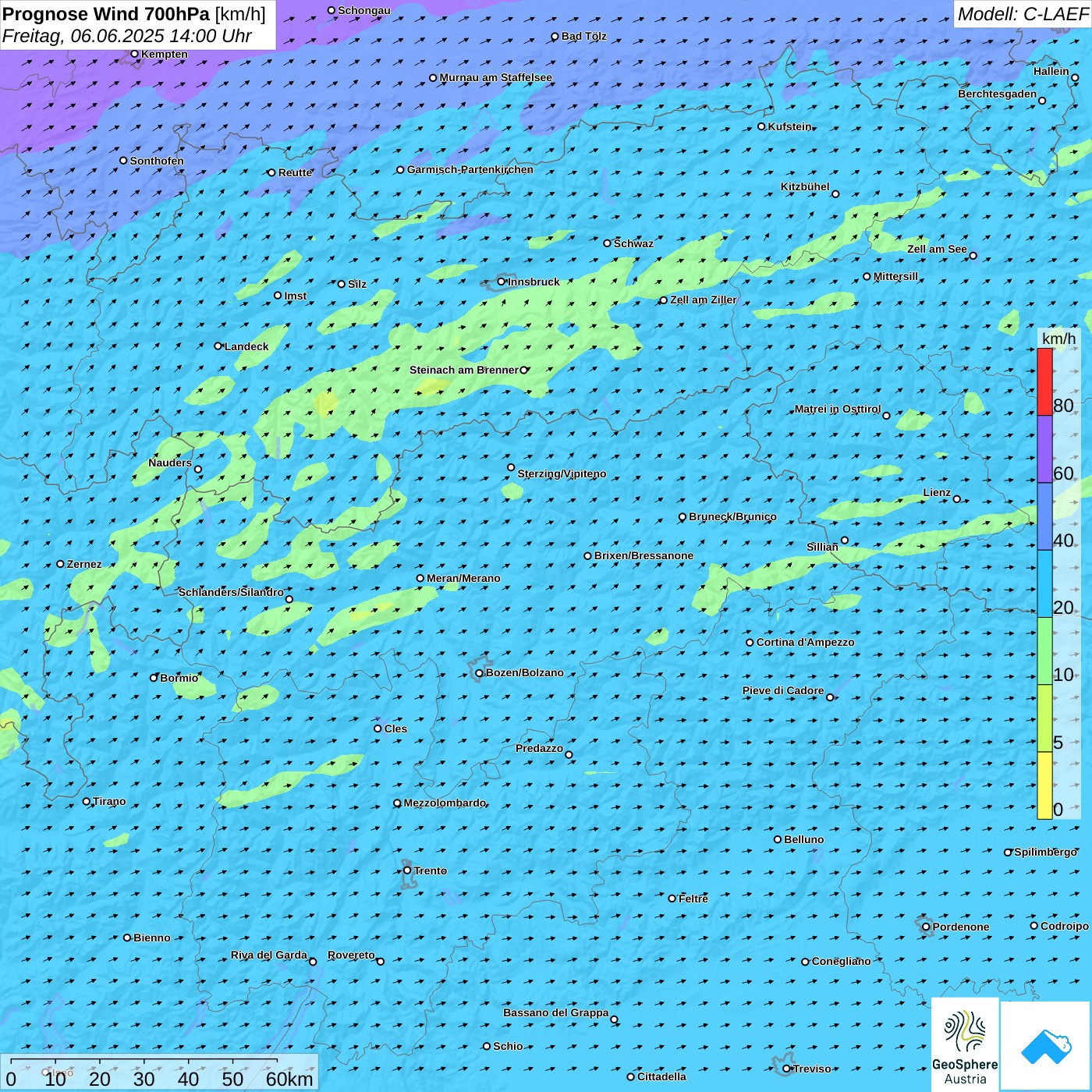Click the Sillian city label
Screen dimensions: 1092x1092
(822, 547)
